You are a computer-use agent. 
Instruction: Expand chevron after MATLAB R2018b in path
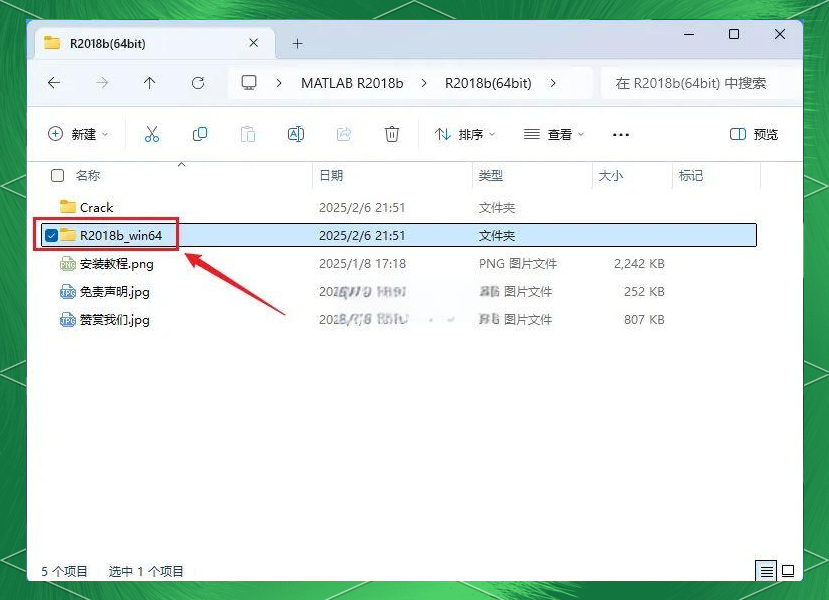424,83
